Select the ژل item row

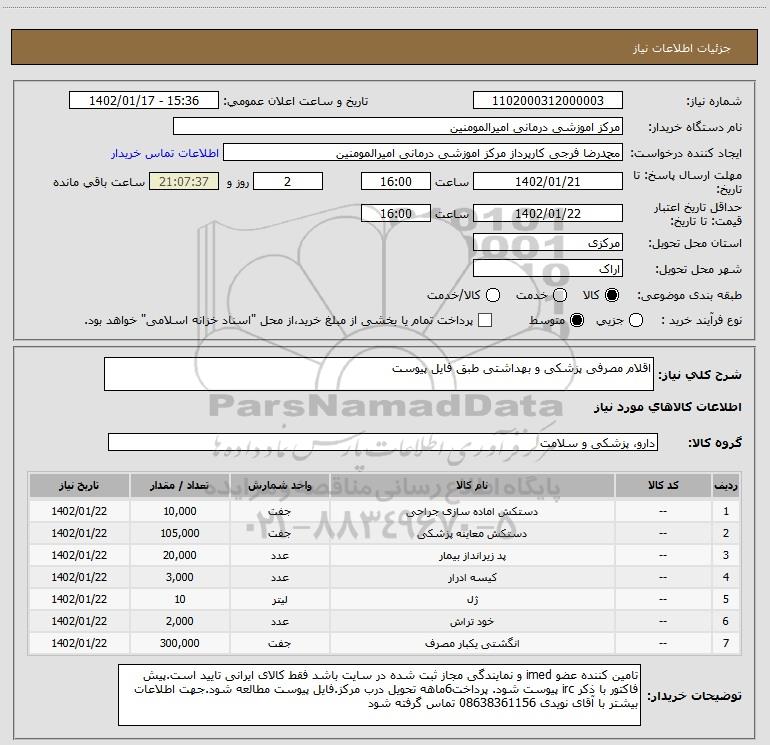(x=385, y=599)
